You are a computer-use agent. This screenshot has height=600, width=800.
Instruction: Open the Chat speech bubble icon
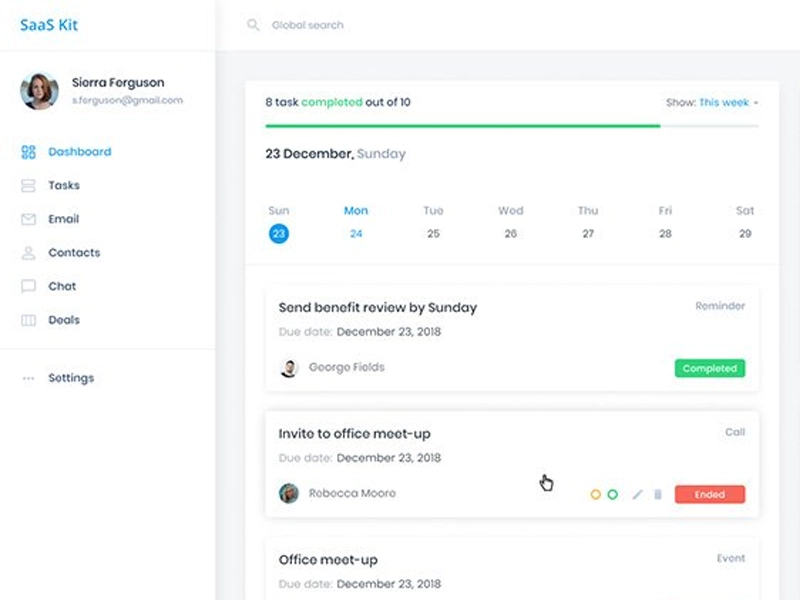(x=28, y=286)
